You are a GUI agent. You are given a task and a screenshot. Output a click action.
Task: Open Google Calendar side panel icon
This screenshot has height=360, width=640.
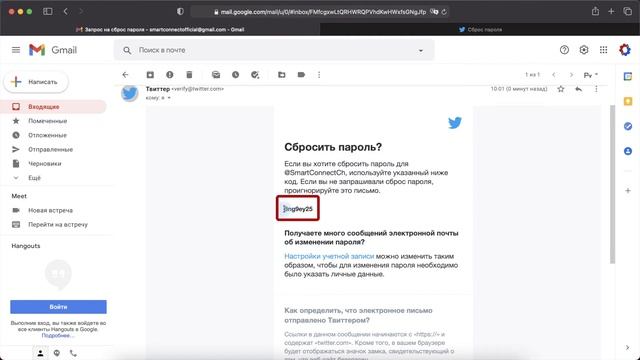pyautogui.click(x=628, y=76)
